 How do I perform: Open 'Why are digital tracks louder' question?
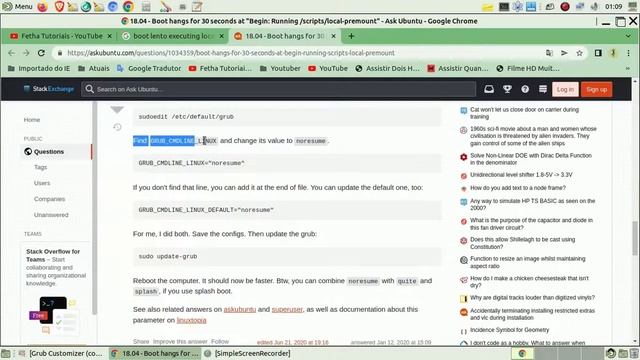click(x=532, y=298)
